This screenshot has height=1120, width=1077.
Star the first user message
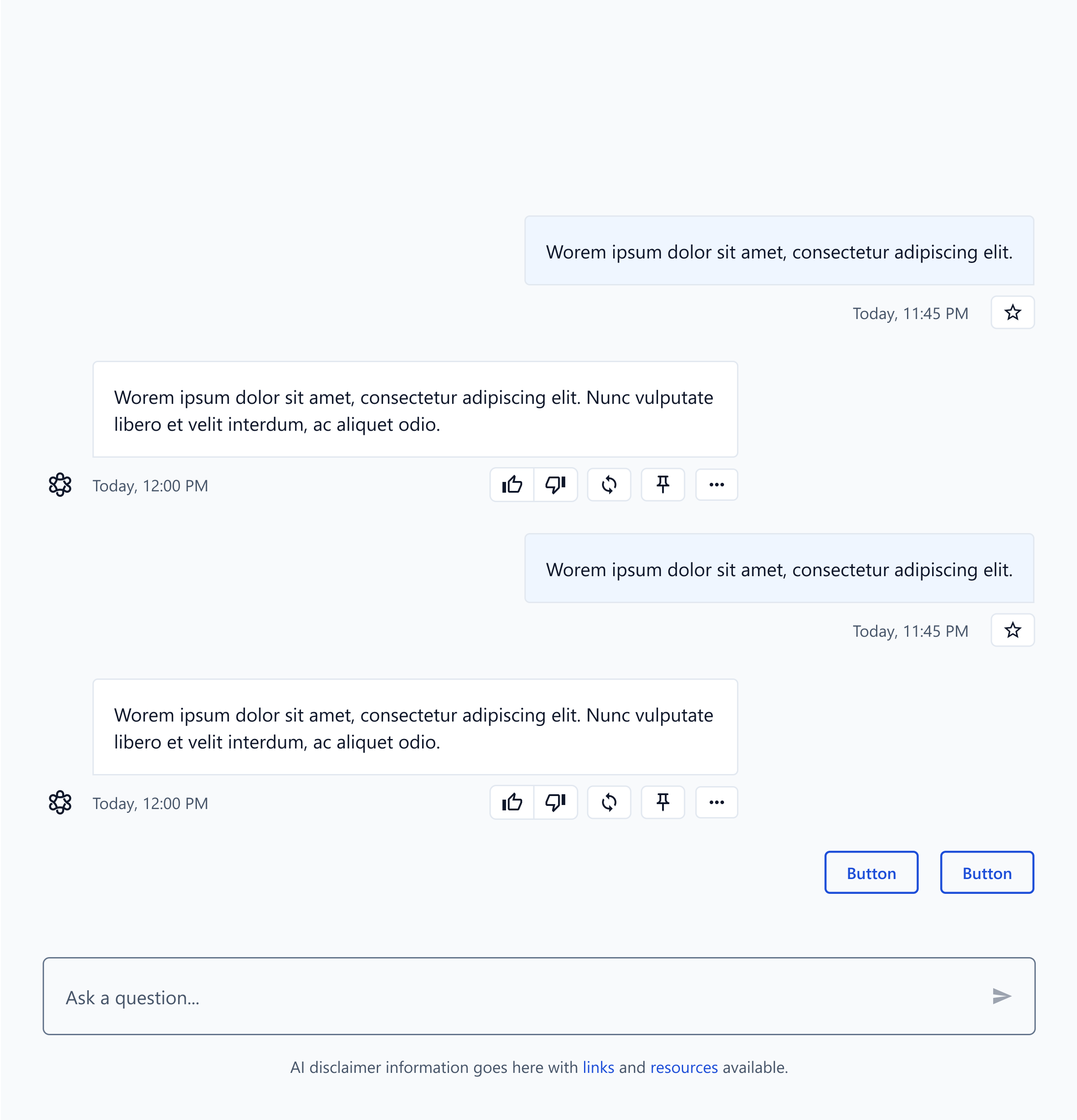[1012, 313]
